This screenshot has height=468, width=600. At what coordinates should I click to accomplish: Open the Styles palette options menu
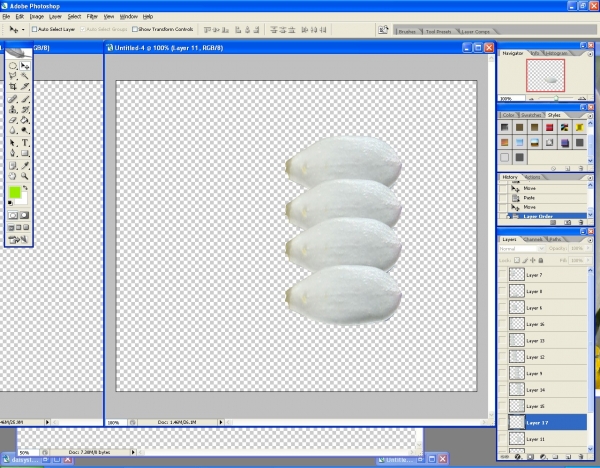[x=590, y=116]
